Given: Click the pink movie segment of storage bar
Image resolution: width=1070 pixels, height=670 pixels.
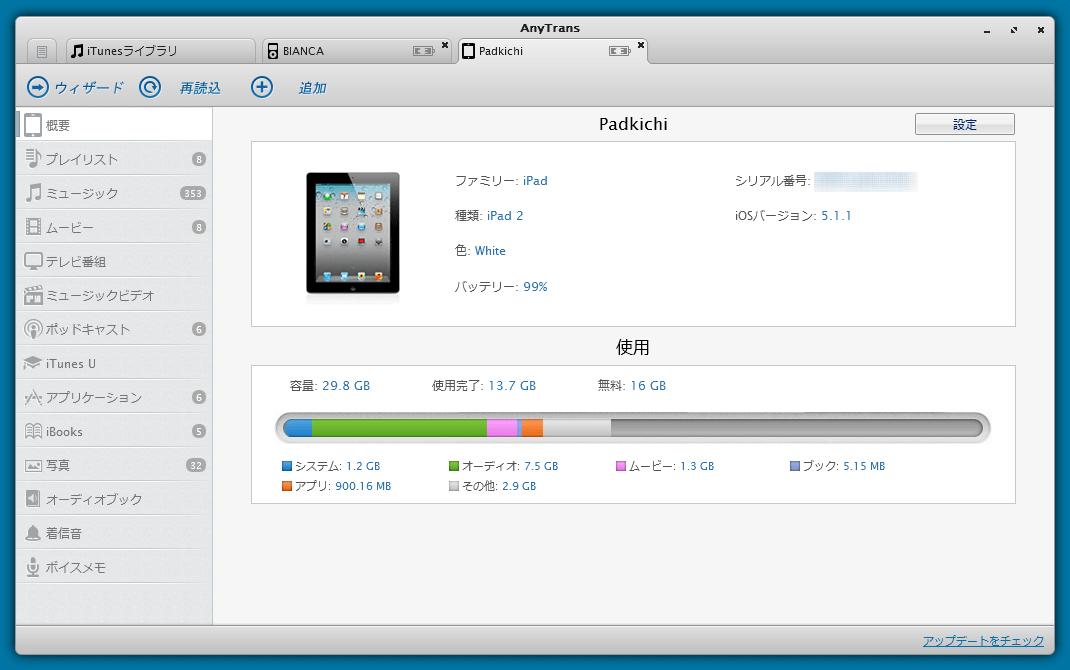Looking at the screenshot, I should [502, 428].
